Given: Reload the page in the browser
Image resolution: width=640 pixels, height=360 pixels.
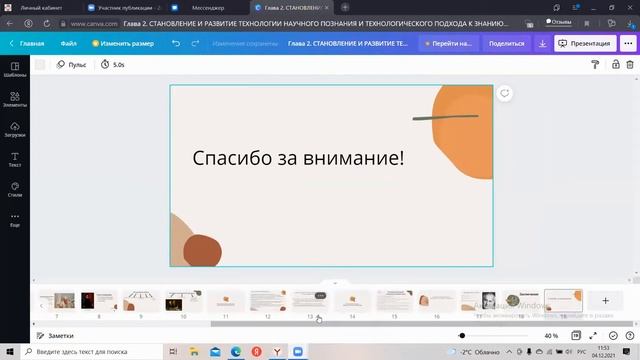Looking at the screenshot, I should (47, 24).
